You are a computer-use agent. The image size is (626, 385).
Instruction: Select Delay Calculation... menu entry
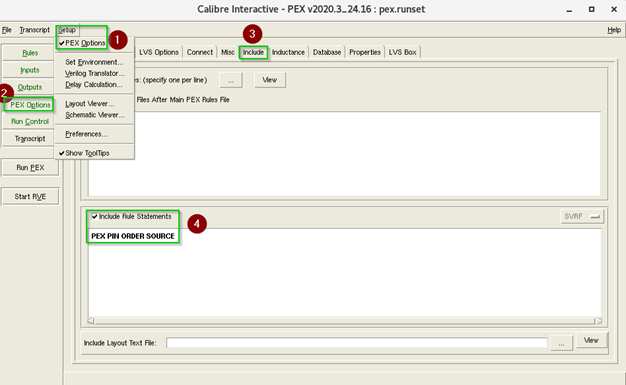point(94,84)
